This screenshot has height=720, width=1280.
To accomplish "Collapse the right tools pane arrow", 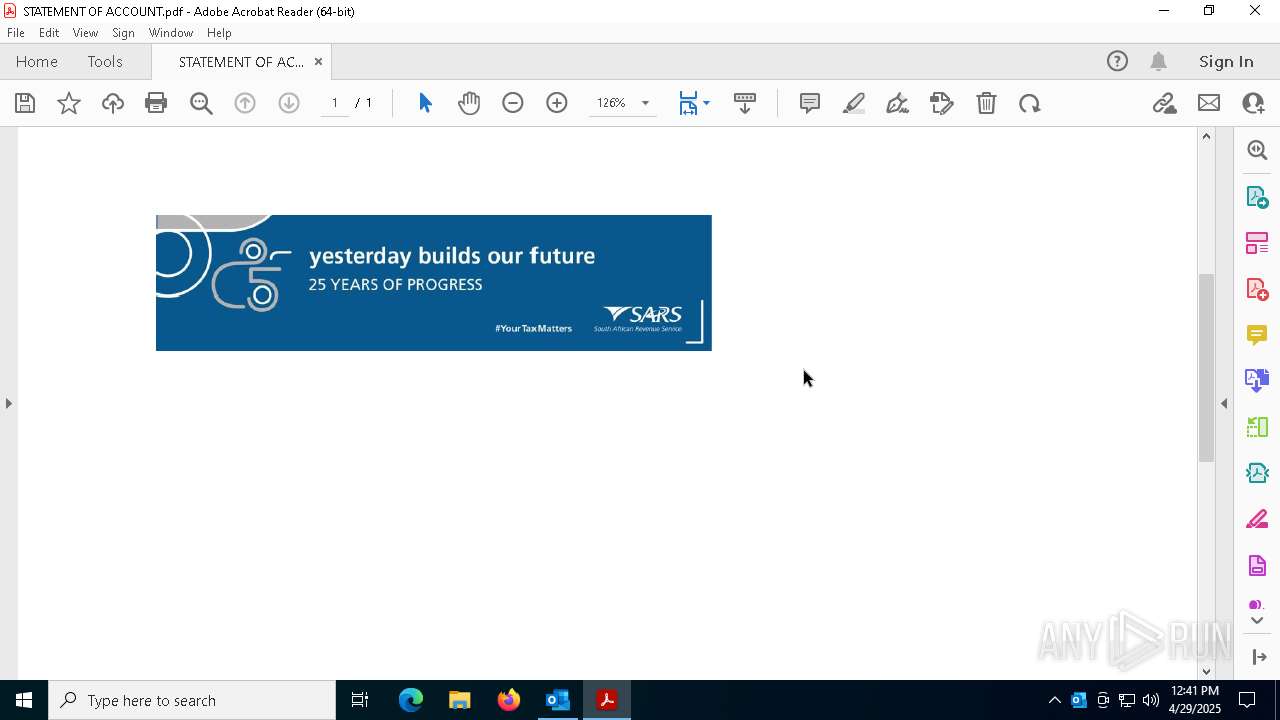I will [x=1224, y=403].
